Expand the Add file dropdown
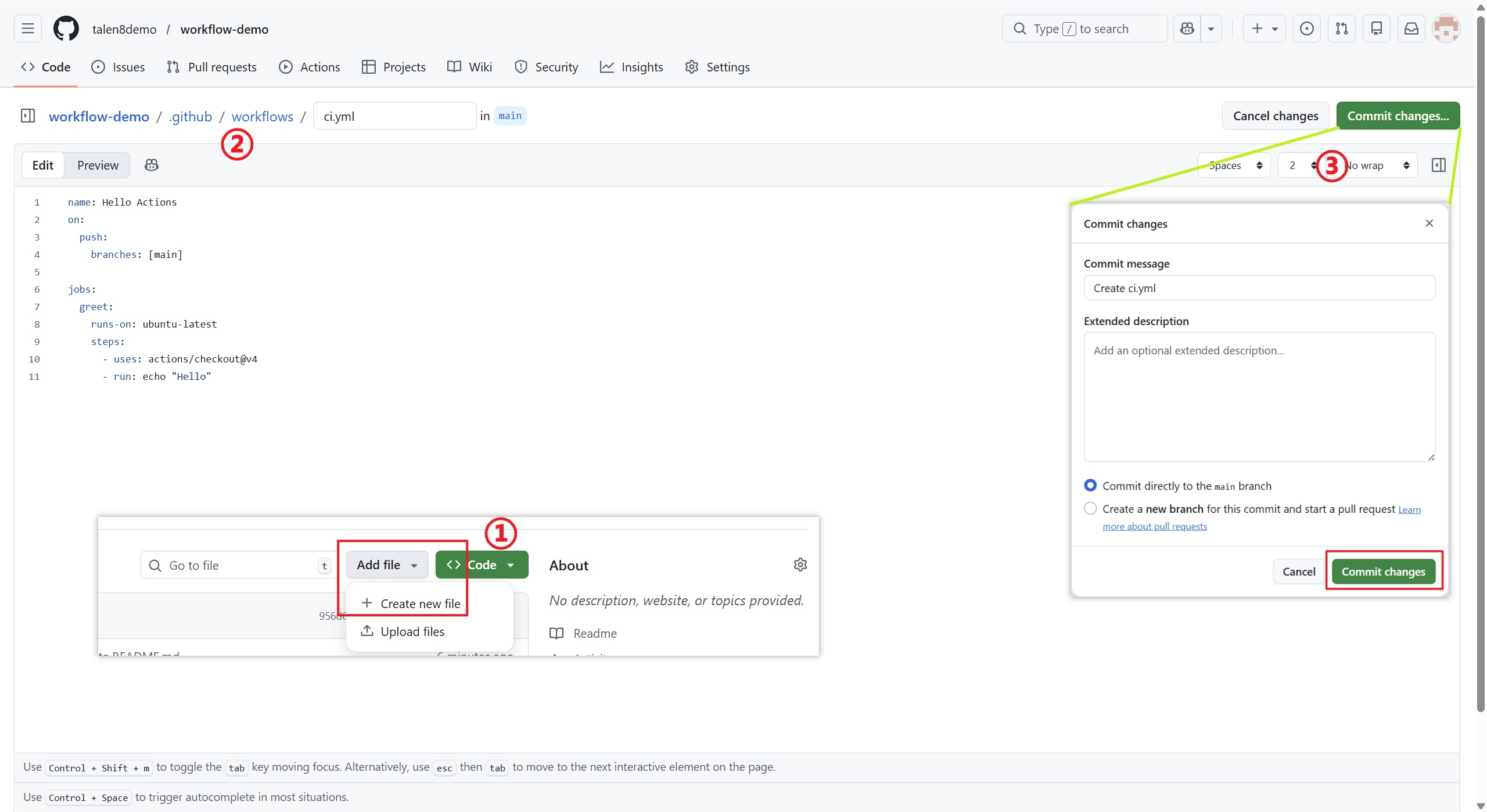The image size is (1487, 812). pos(387,565)
